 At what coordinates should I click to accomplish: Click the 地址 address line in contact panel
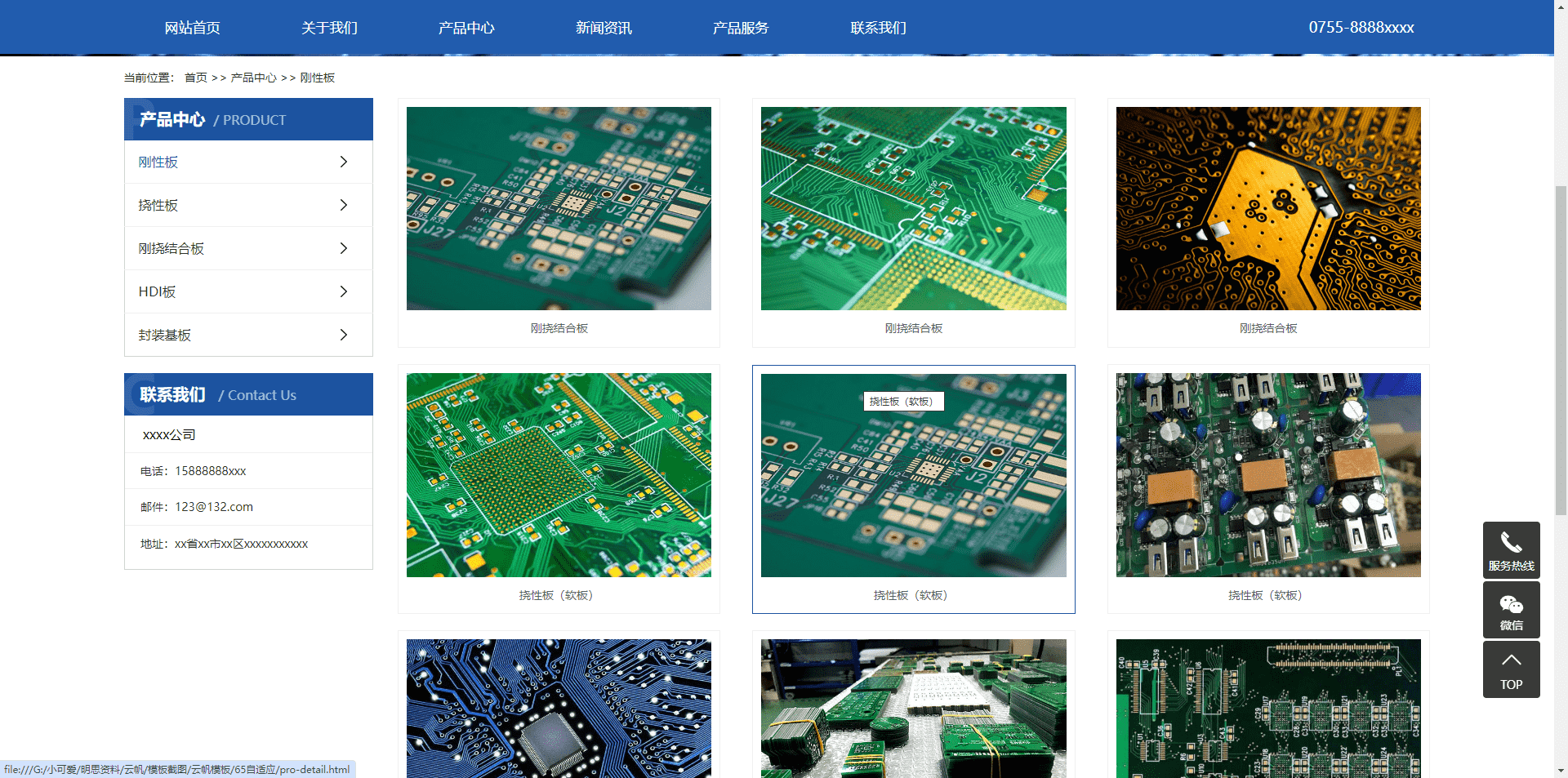tap(225, 544)
